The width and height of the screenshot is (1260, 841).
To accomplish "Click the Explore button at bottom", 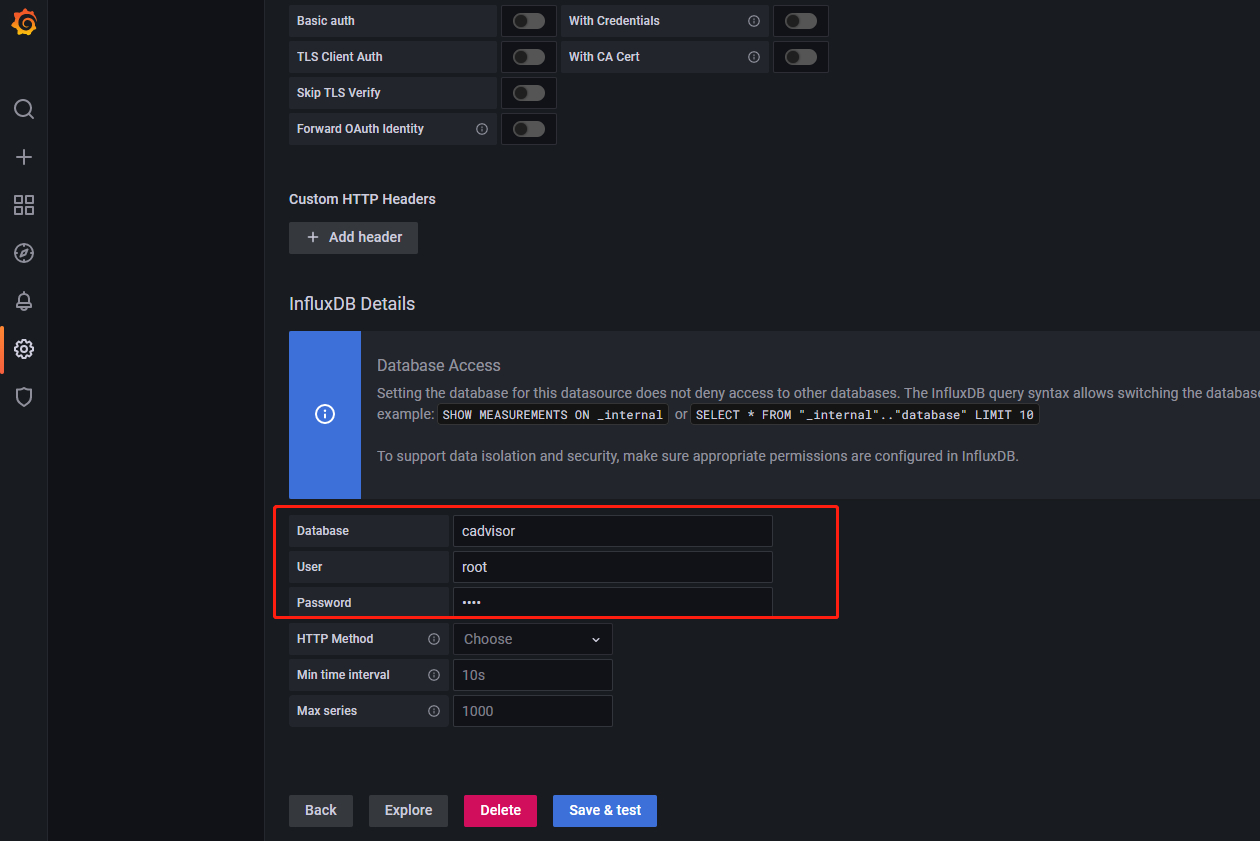I will [x=408, y=810].
